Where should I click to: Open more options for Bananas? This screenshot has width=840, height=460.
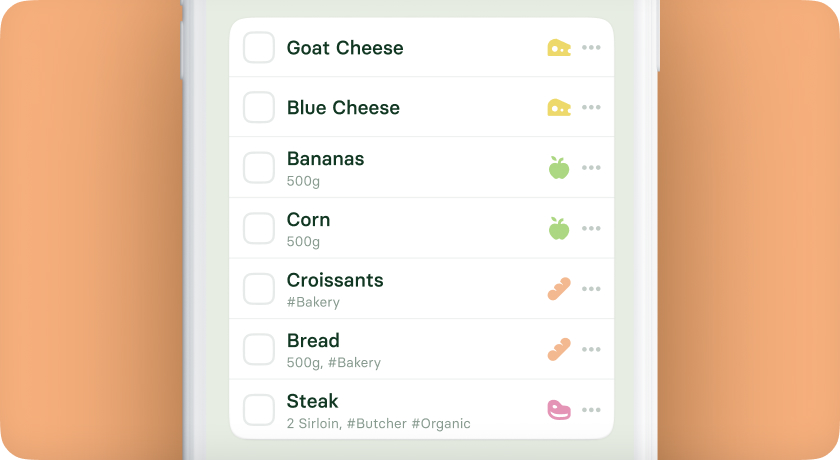(x=591, y=168)
